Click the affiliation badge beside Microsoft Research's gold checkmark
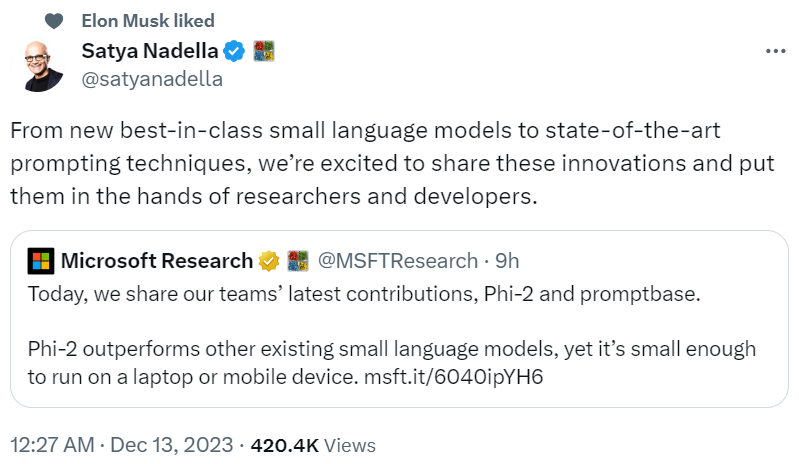This screenshot has height=464, width=799. [297, 261]
